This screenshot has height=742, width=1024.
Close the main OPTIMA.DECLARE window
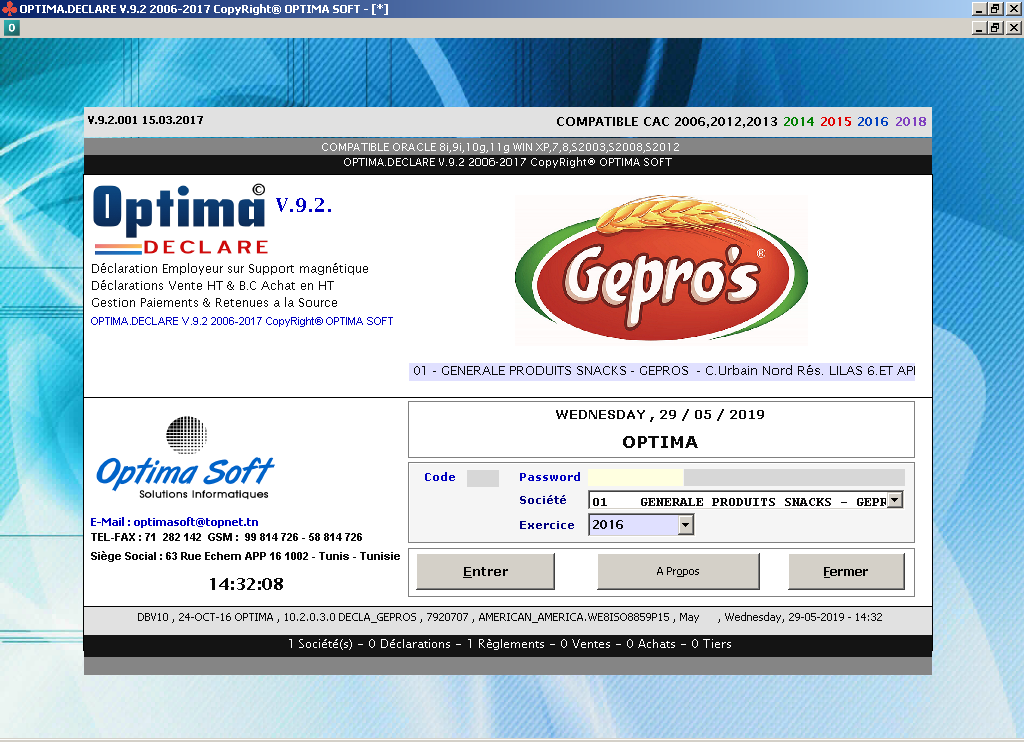tap(1013, 8)
